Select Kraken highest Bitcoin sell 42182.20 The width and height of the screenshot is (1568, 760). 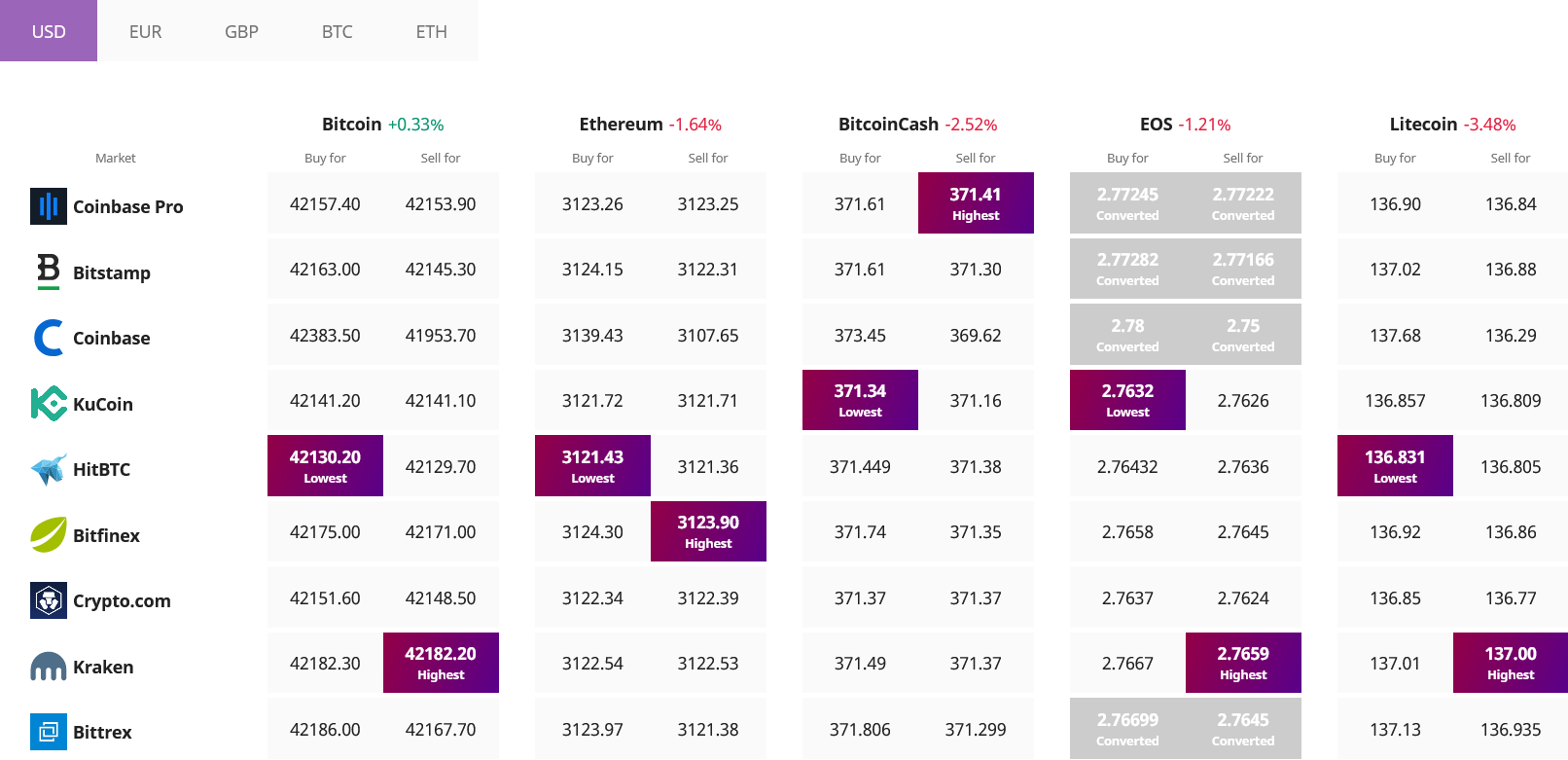coord(441,663)
